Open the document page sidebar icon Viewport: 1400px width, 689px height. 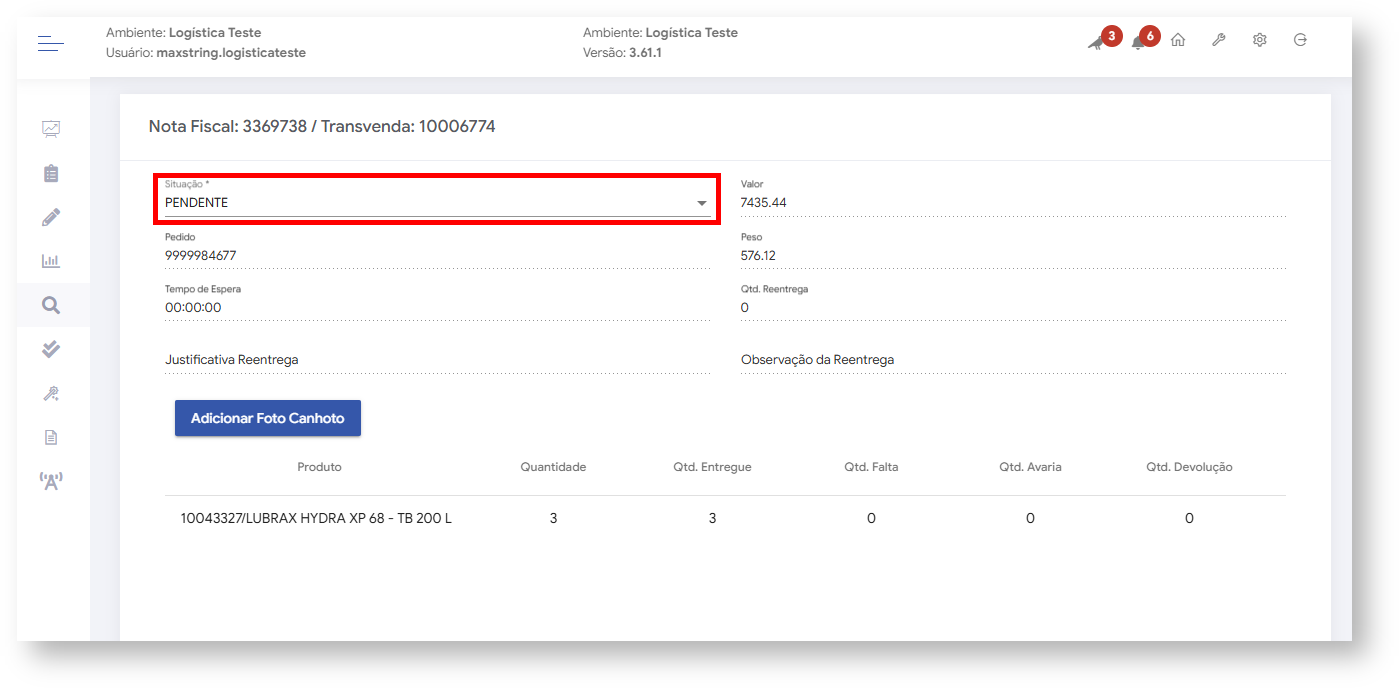point(51,437)
